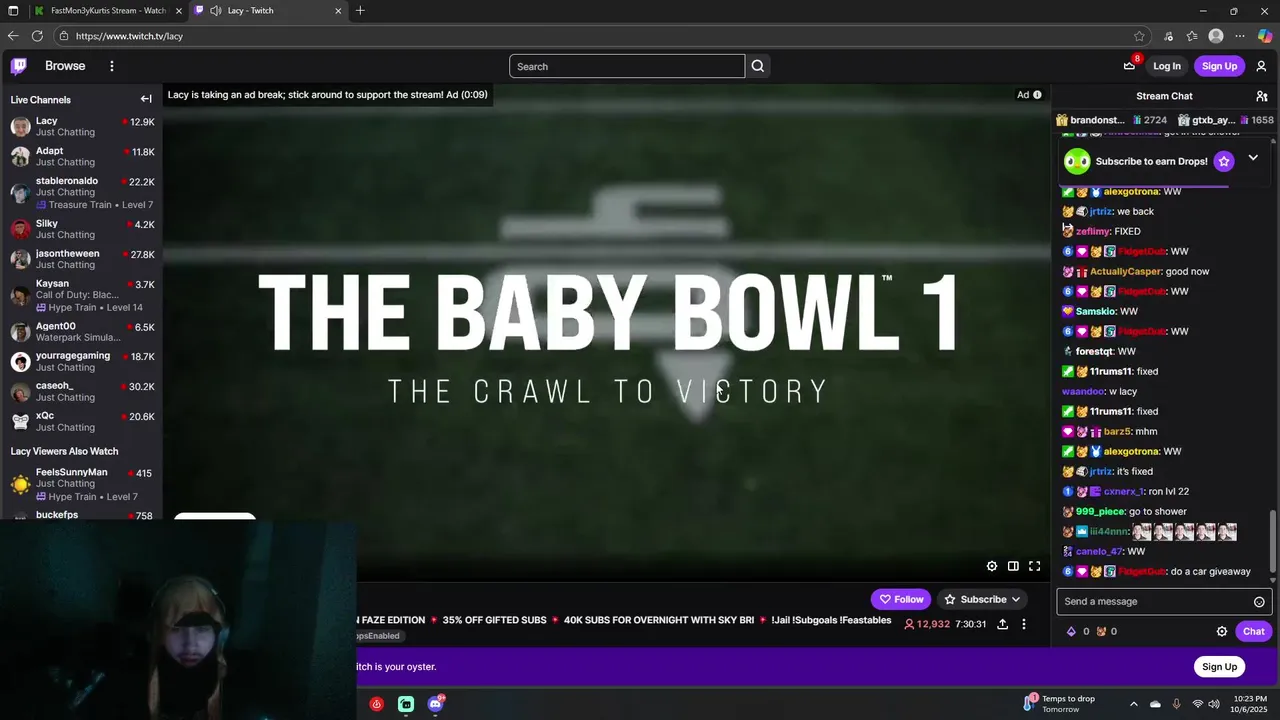This screenshot has height=720, width=1280.
Task: Open more options next to share icon
Action: 1024,624
